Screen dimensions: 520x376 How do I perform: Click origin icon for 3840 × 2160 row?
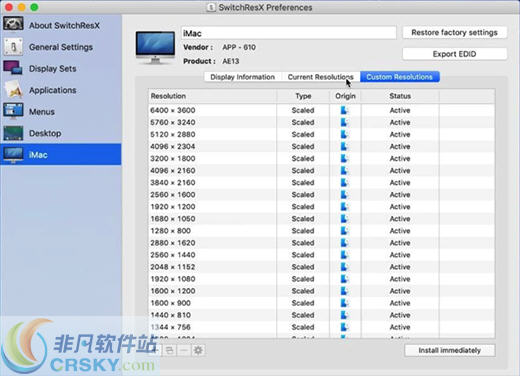[x=344, y=182]
